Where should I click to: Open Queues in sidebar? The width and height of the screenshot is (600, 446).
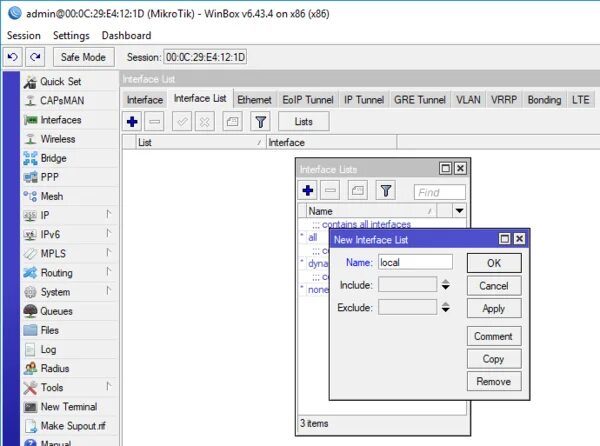(x=70, y=311)
